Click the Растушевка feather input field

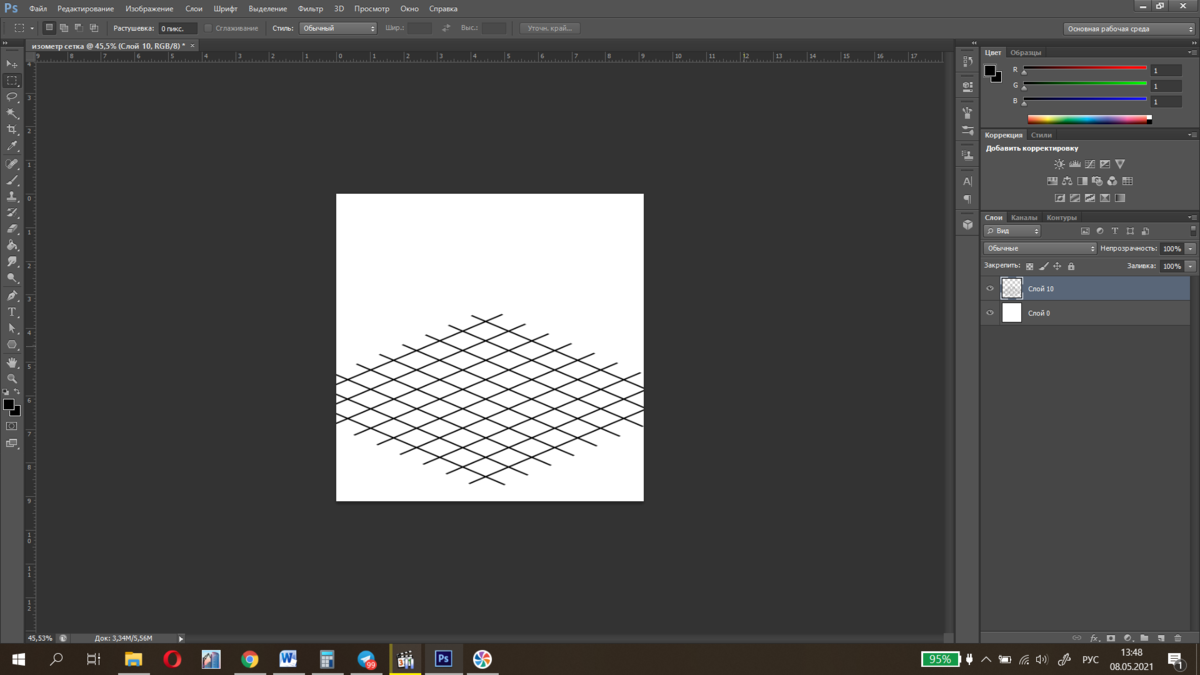coord(178,28)
